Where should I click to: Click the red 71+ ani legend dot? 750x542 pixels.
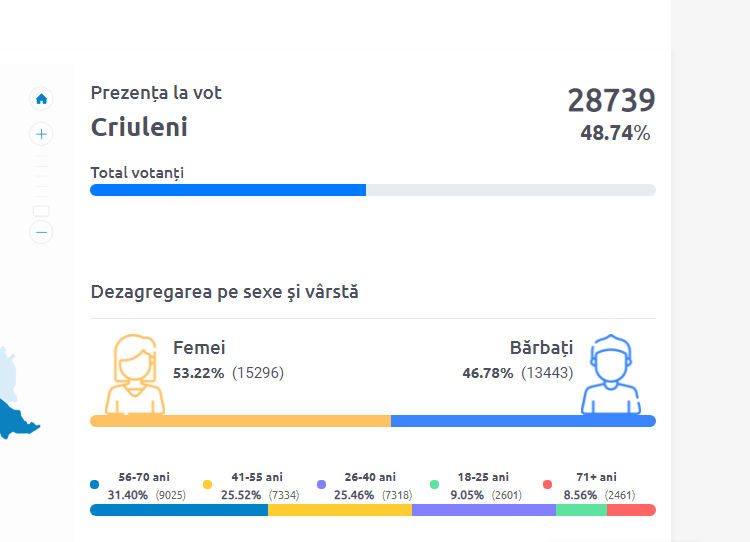pyautogui.click(x=547, y=484)
